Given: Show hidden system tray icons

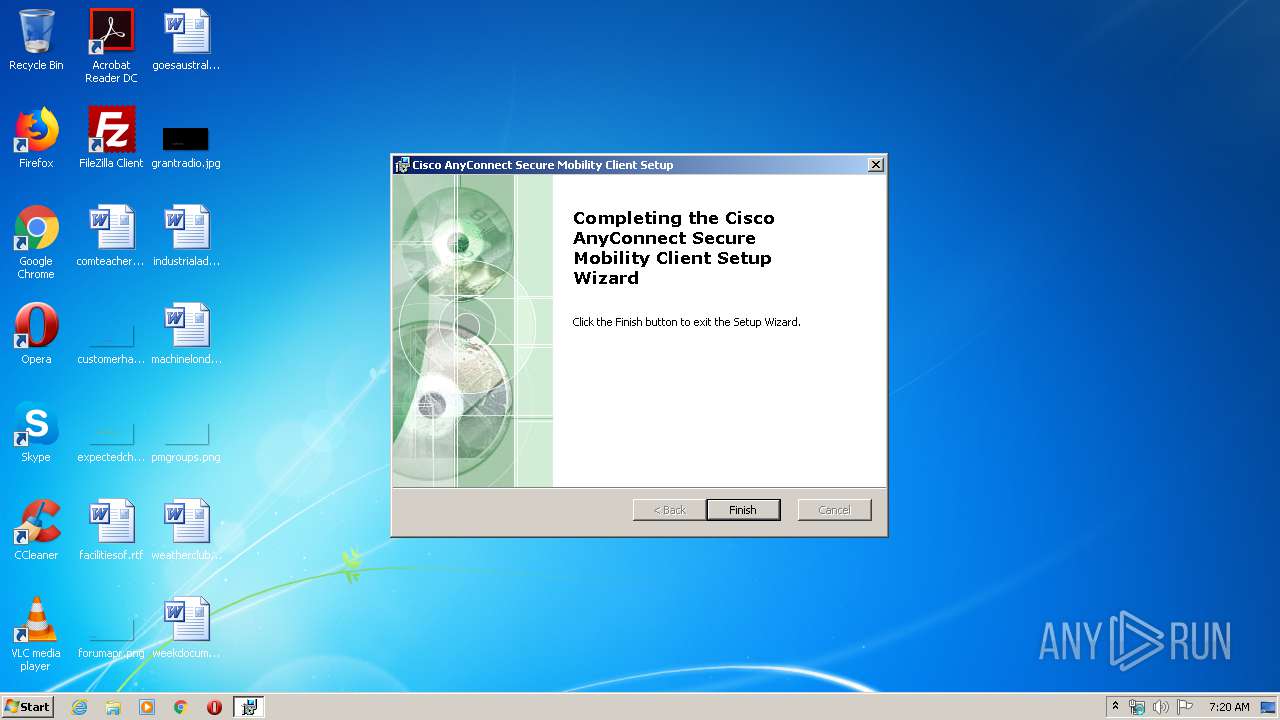Looking at the screenshot, I should (x=1116, y=707).
